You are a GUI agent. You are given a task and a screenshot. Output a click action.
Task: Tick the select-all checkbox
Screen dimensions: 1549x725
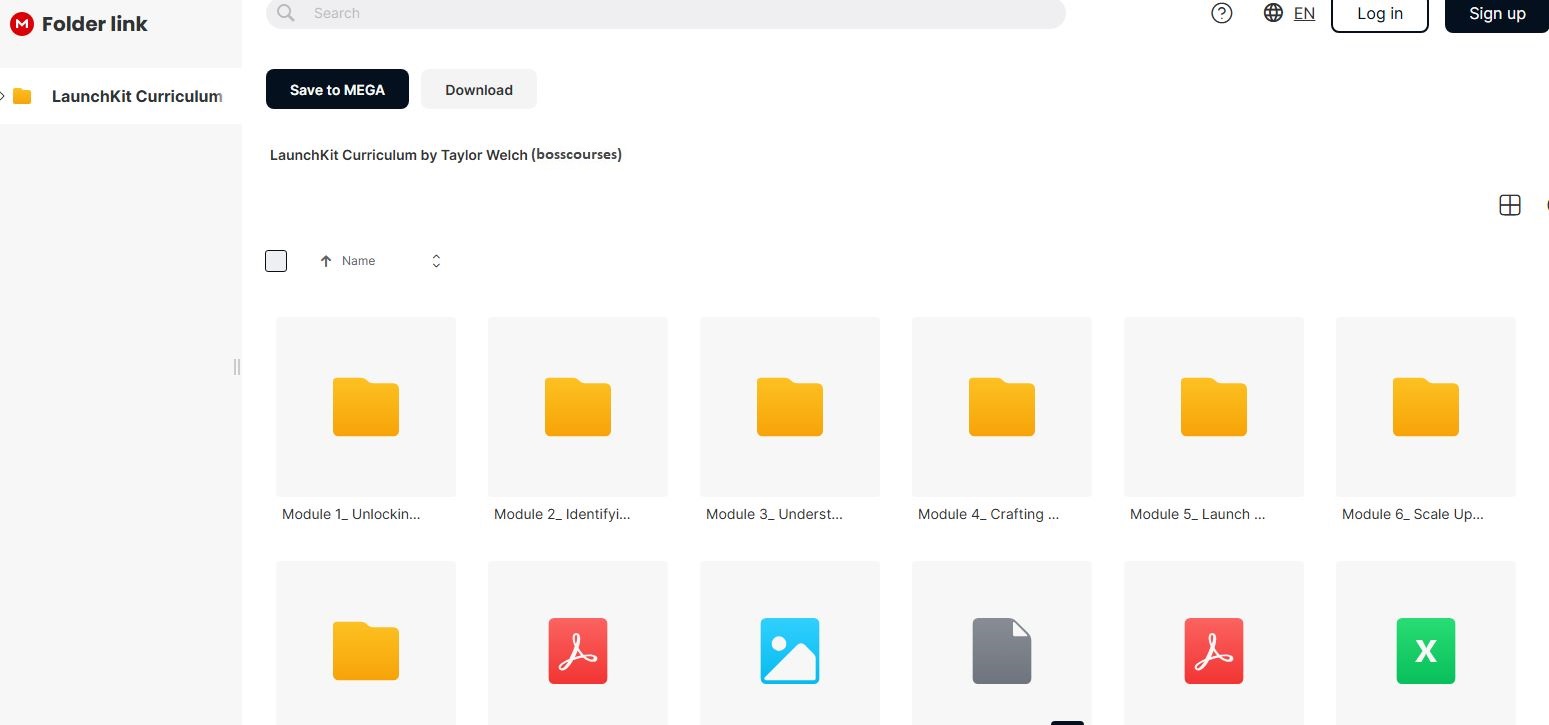tap(276, 261)
